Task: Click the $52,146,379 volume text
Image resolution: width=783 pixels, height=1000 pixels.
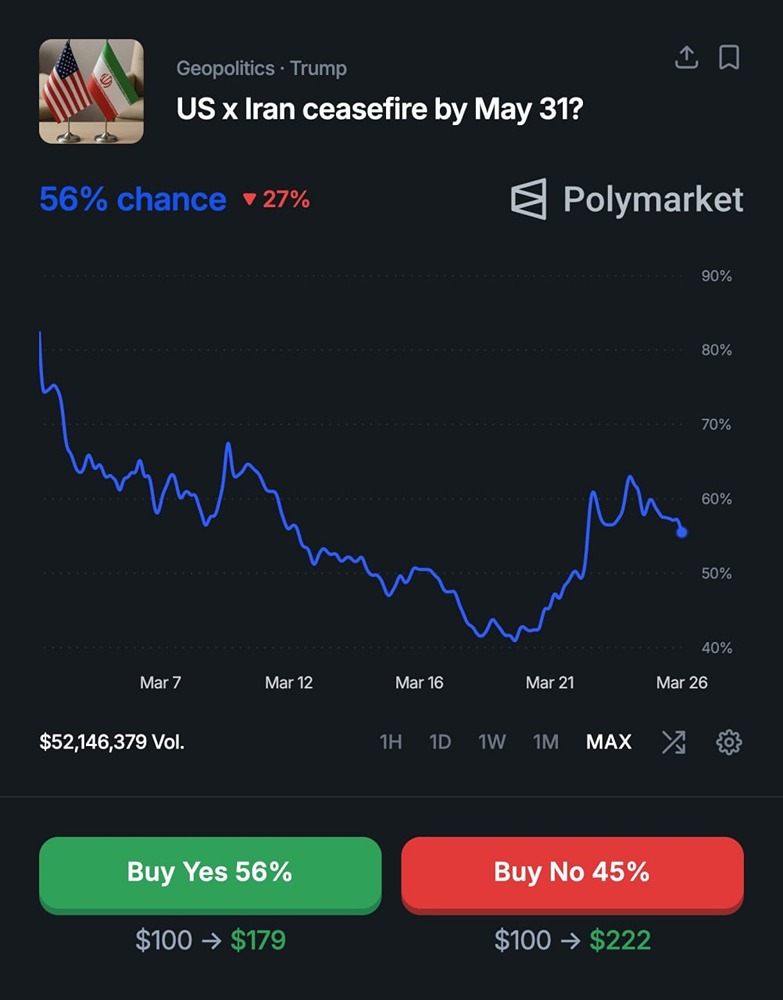Action: point(112,742)
